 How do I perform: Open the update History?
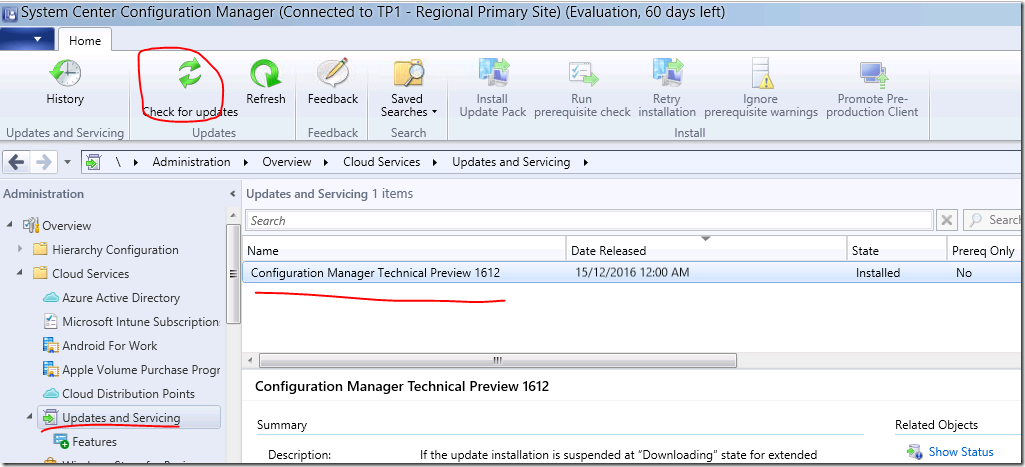click(65, 82)
